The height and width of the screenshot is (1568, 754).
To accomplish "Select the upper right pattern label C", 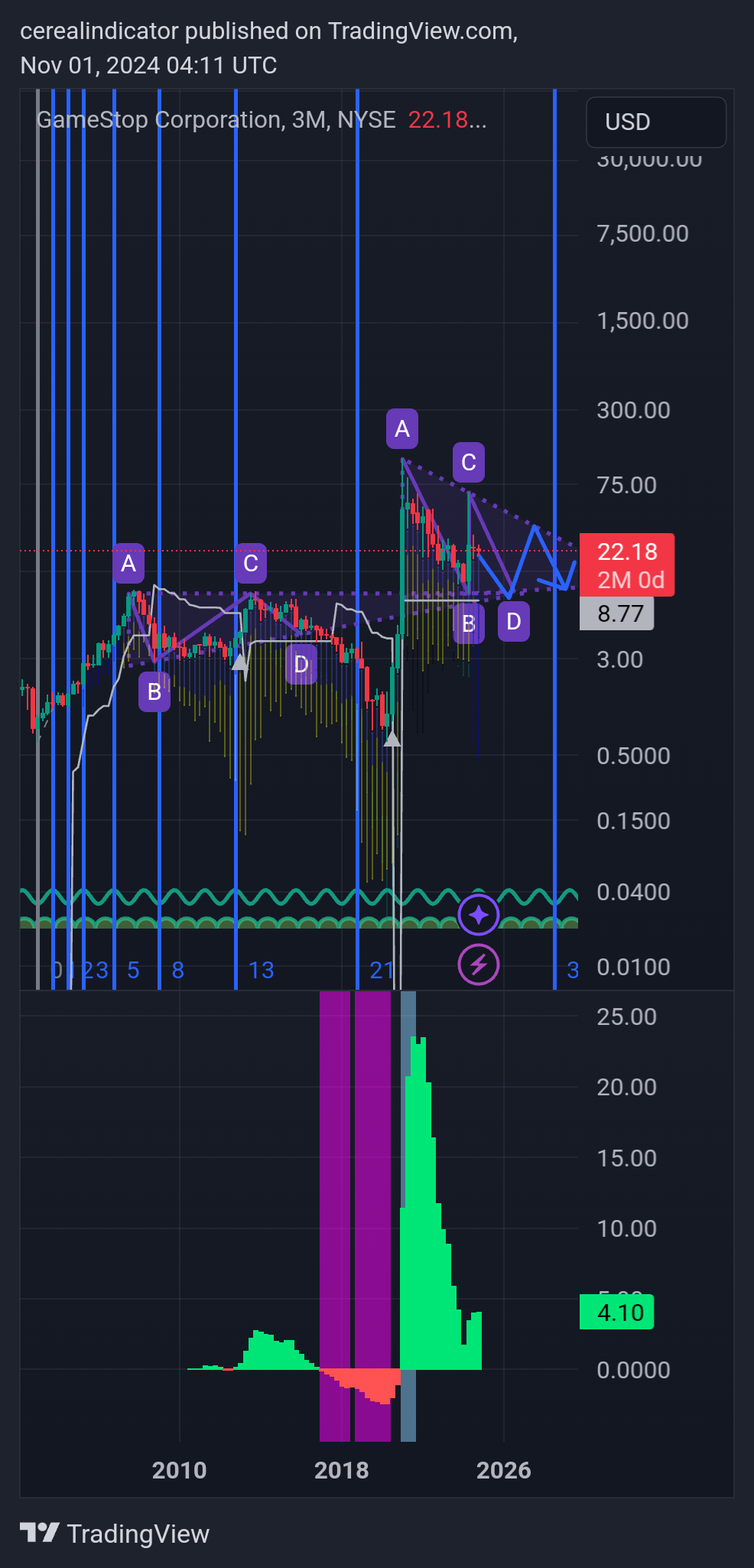I will click(x=469, y=462).
